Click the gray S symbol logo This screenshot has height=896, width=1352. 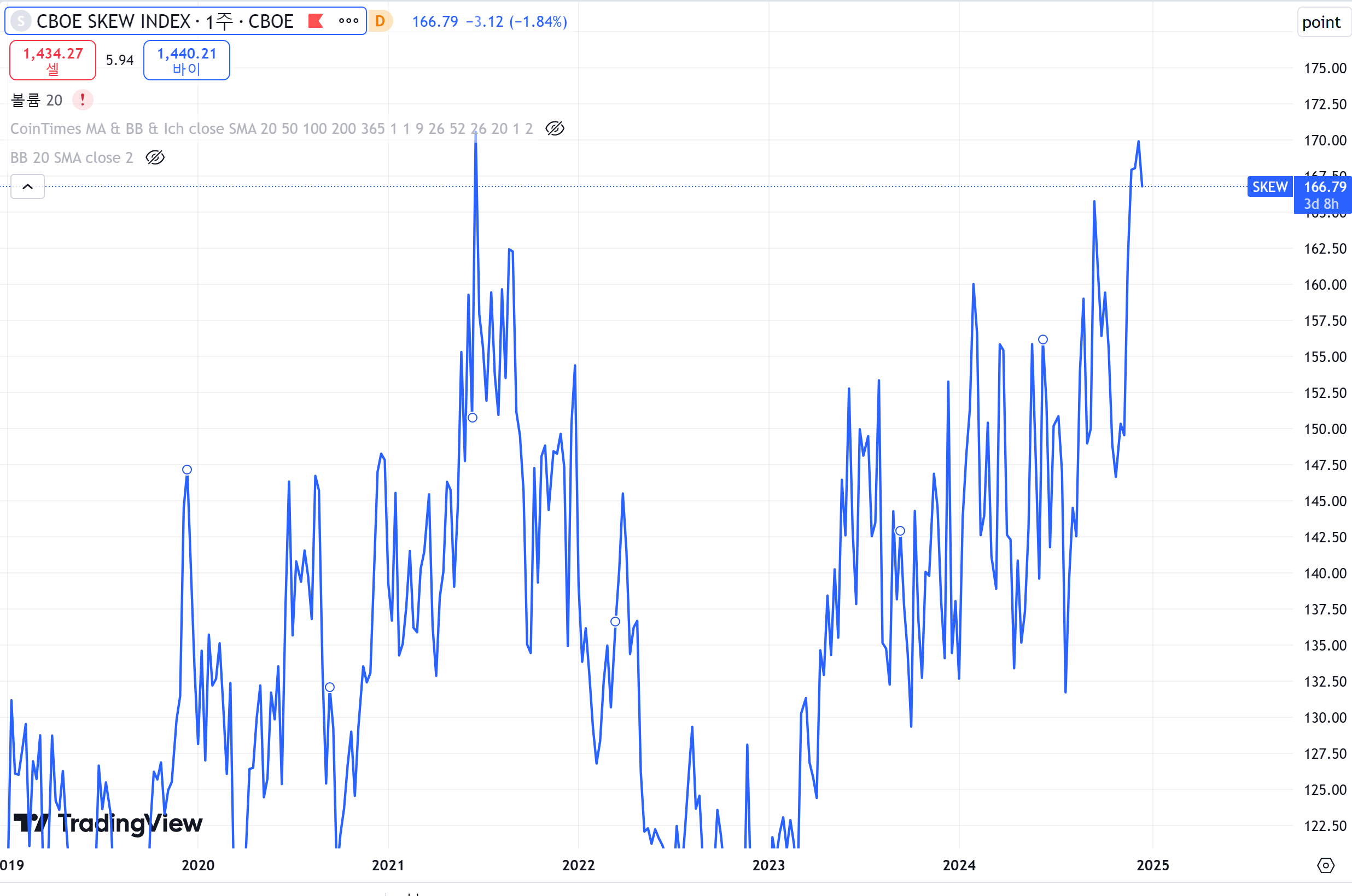[21, 21]
